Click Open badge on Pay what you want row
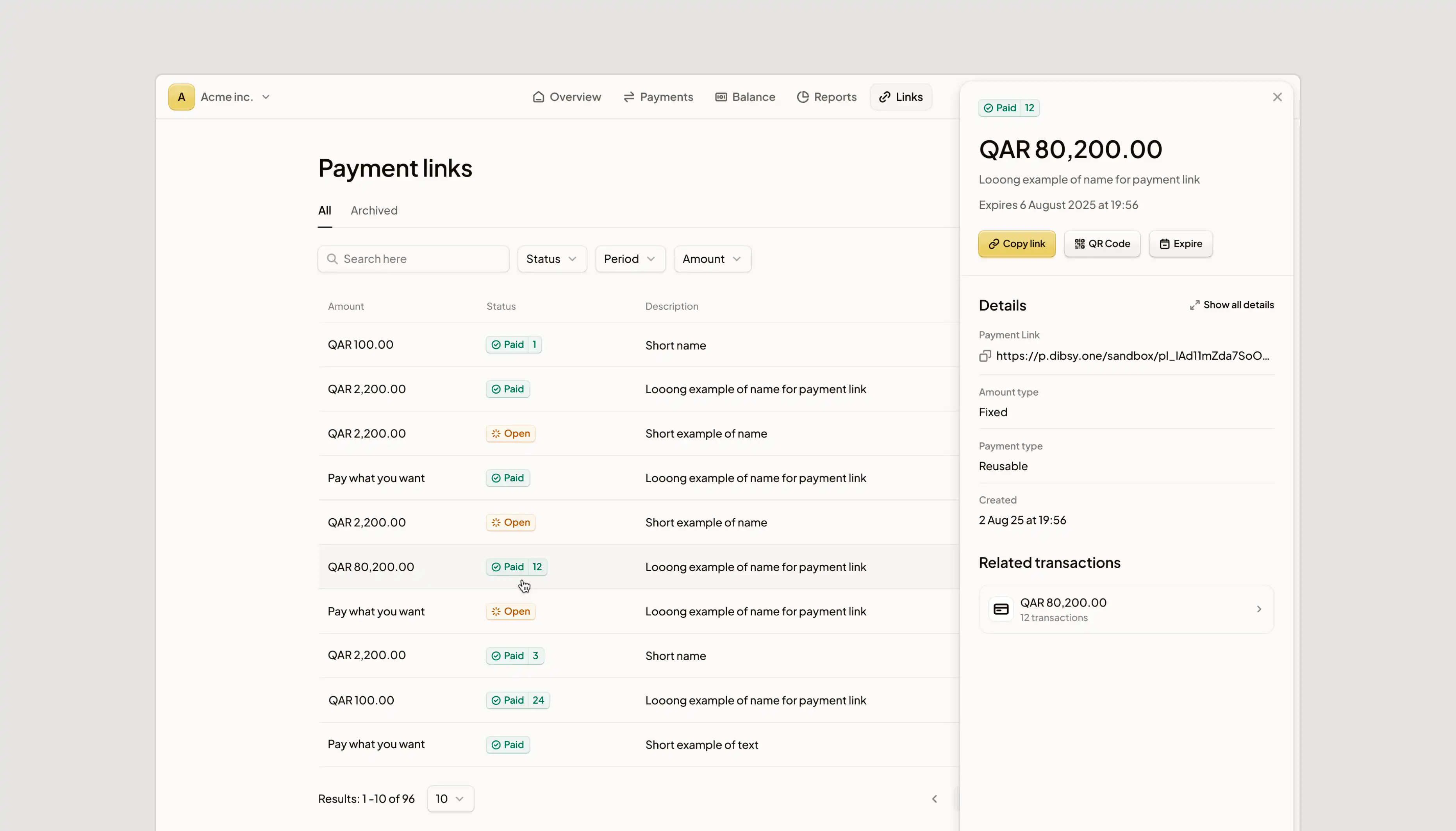 pos(511,611)
